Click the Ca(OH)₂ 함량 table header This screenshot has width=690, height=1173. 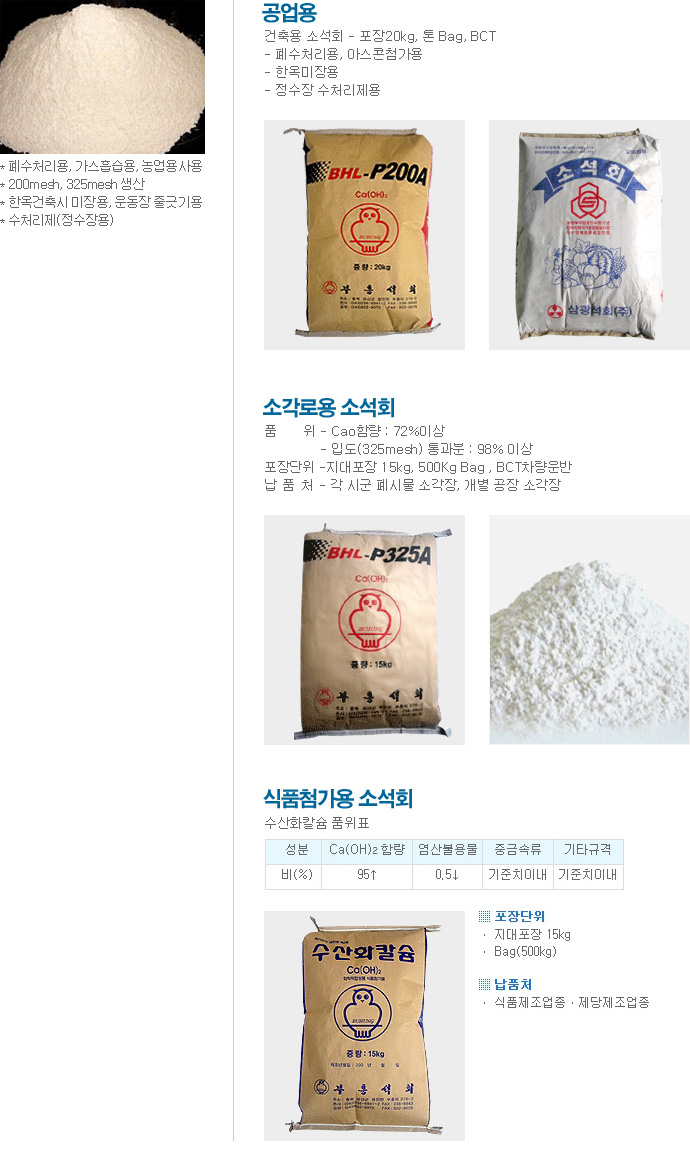click(367, 850)
